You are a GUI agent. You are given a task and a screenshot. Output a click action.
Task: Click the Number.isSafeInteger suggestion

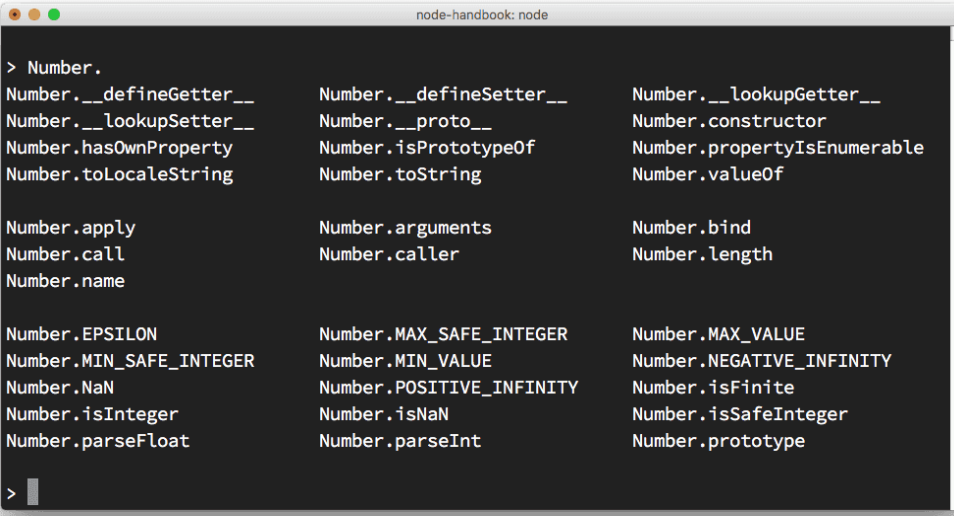click(740, 414)
